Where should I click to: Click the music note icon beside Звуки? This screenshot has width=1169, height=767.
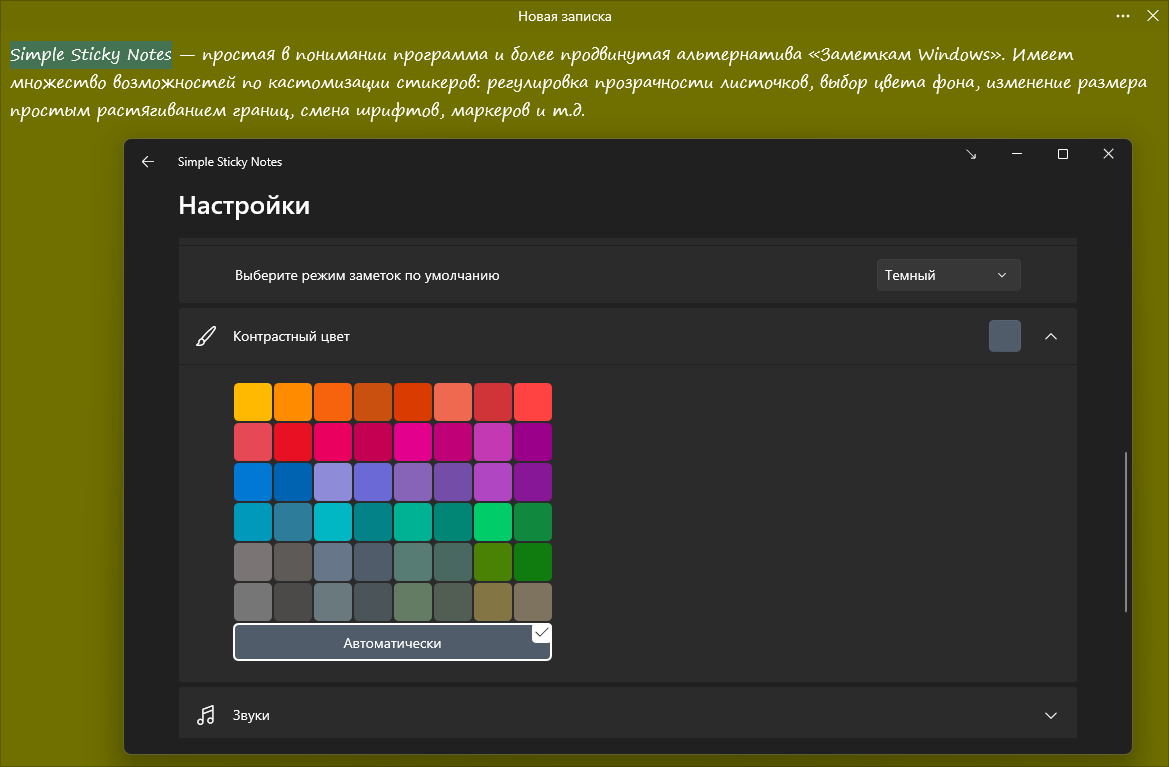point(206,715)
